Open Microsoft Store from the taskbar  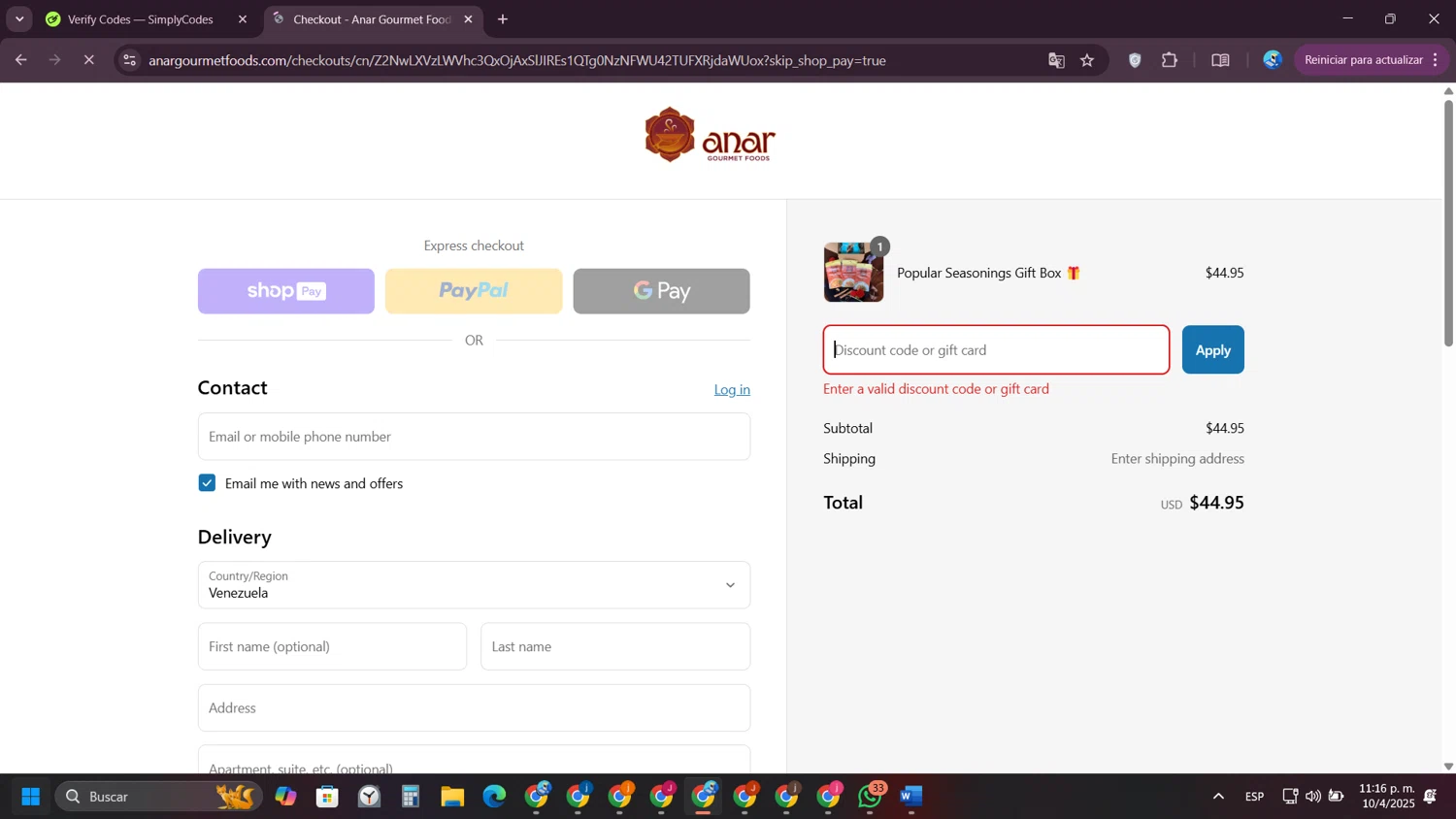(327, 797)
